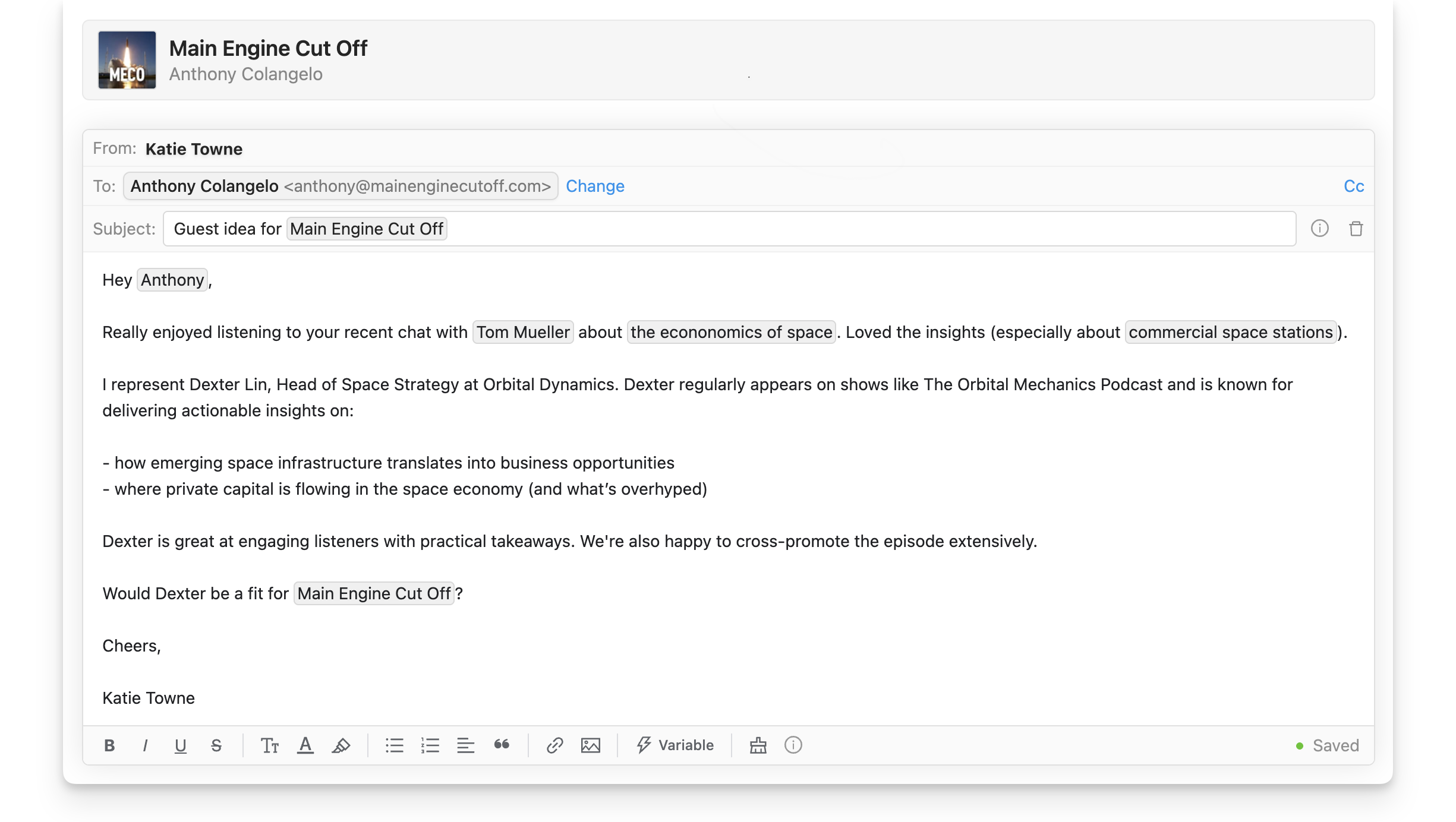Click the Main Engine Cut Off variable in the subject
Viewport: 1456px width, 822px height.
pyautogui.click(x=367, y=229)
